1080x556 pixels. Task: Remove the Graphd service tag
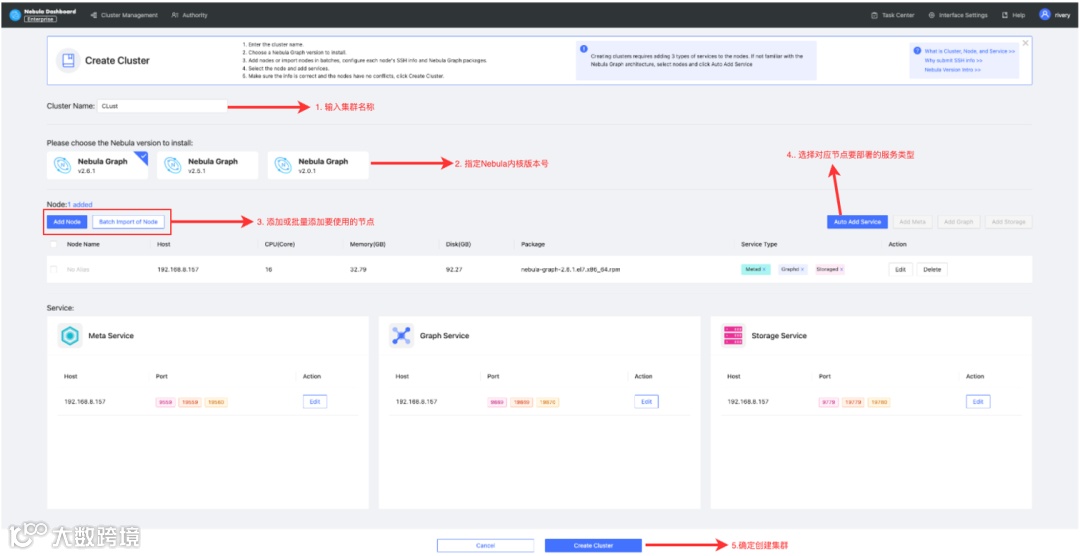click(802, 269)
